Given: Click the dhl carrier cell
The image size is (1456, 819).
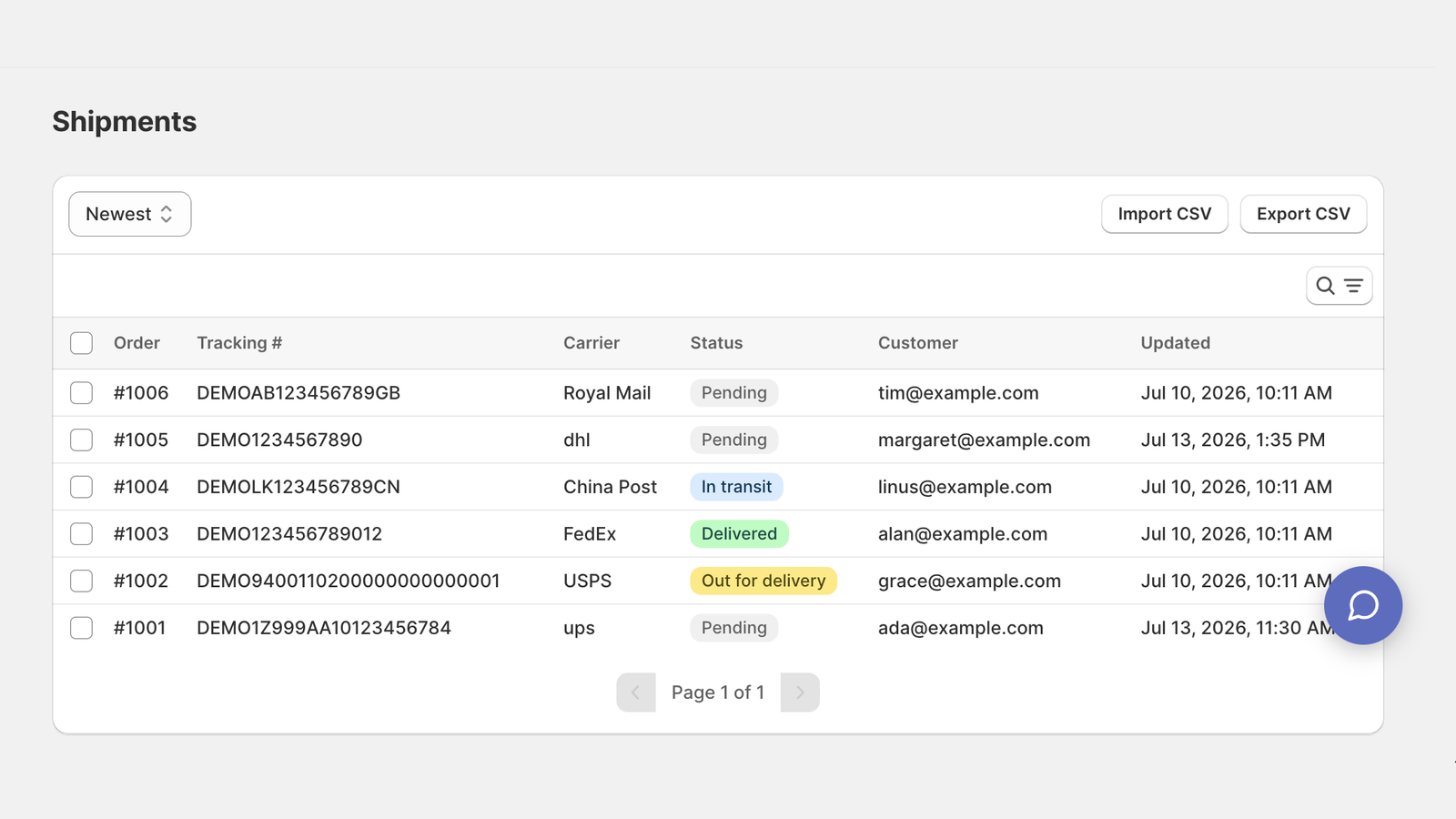Looking at the screenshot, I should [x=577, y=440].
